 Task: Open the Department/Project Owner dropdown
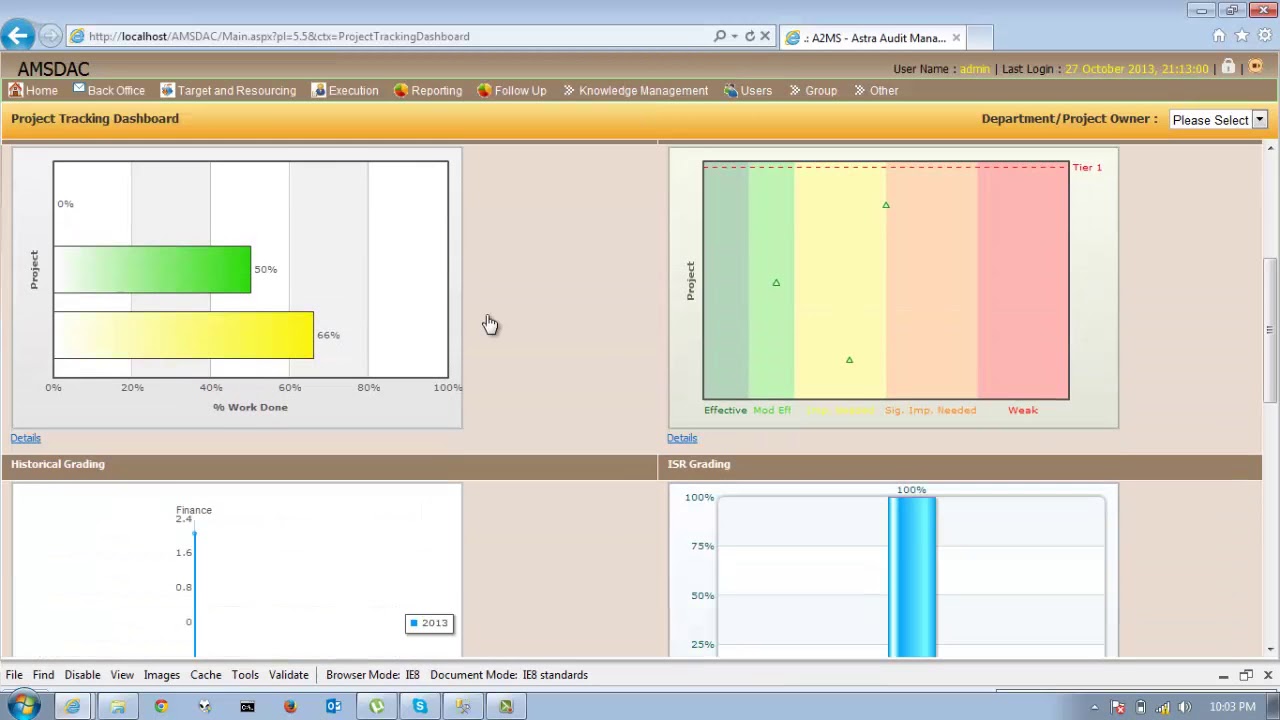[x=1218, y=120]
